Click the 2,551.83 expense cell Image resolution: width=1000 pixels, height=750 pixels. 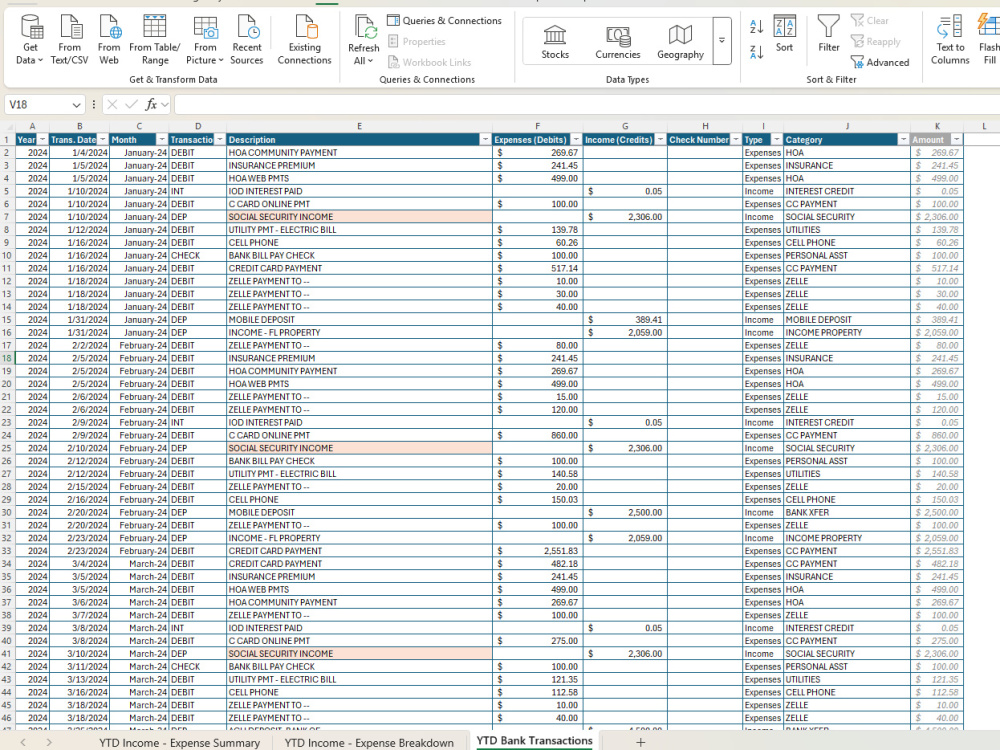click(538, 551)
